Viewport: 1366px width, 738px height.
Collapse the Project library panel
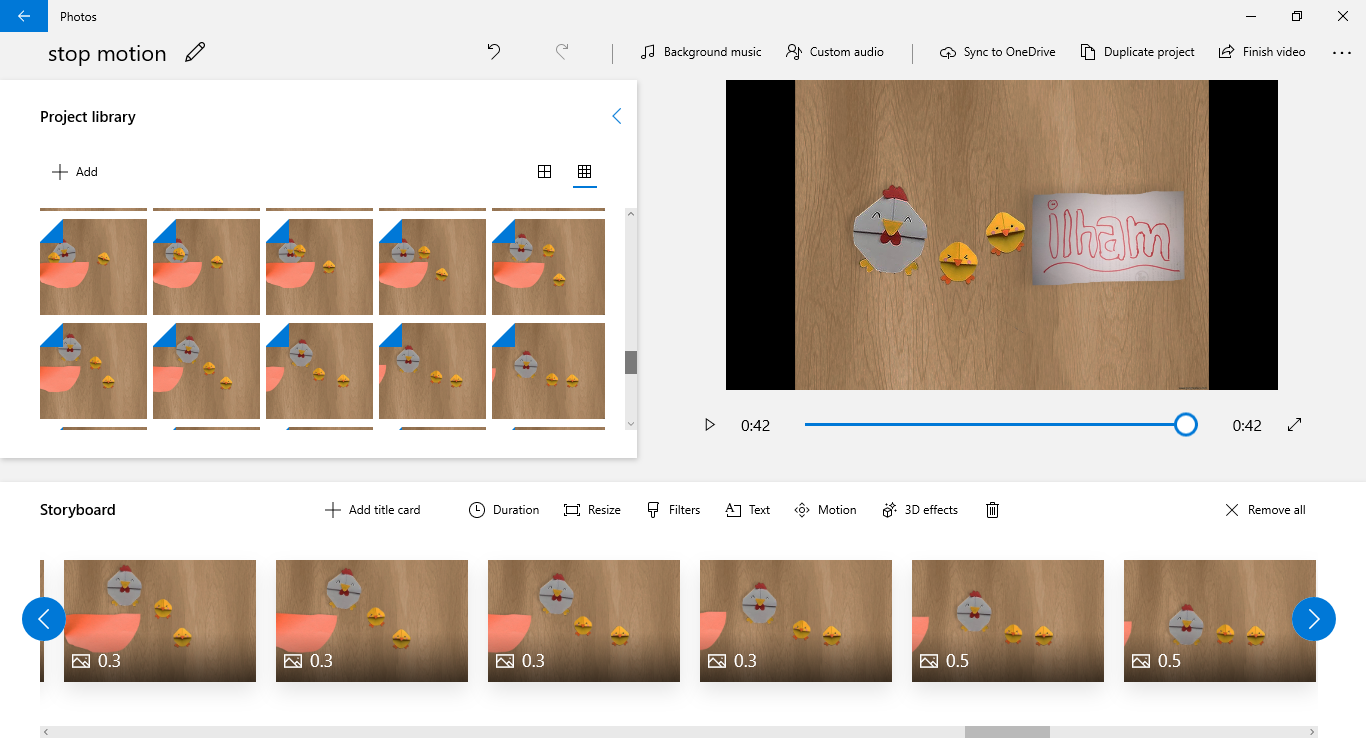pos(616,117)
